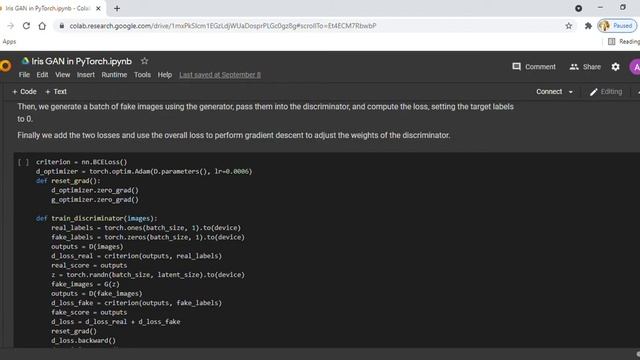640x360 pixels.
Task: Open the Help menu
Action: (x=165, y=75)
